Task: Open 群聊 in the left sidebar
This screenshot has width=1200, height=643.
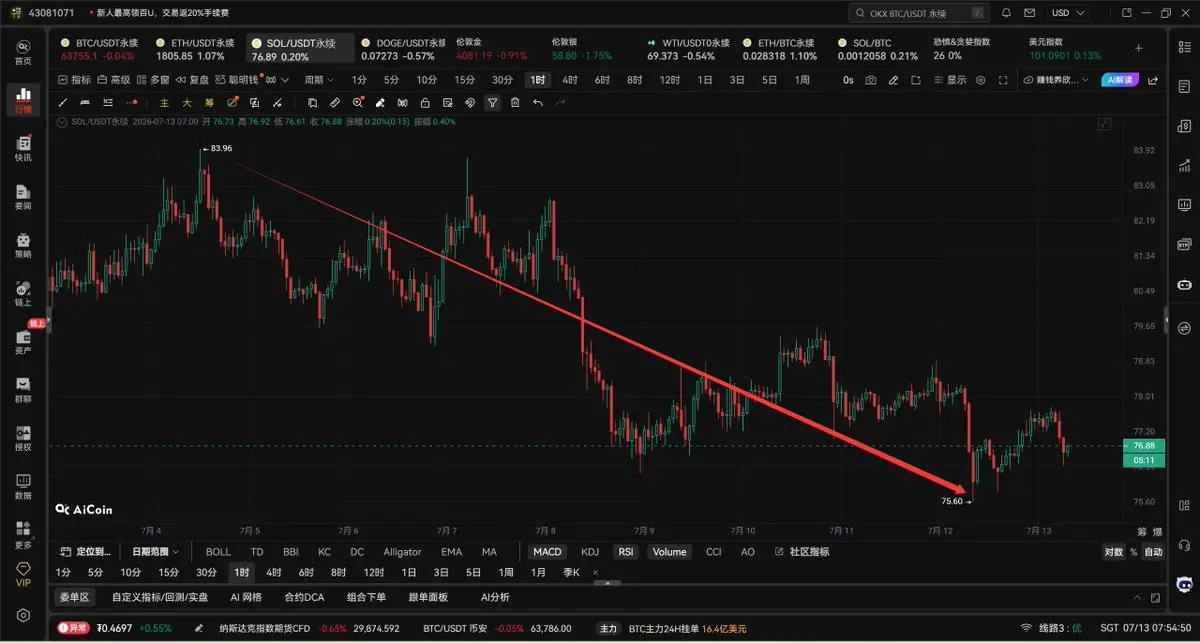Action: (22, 389)
